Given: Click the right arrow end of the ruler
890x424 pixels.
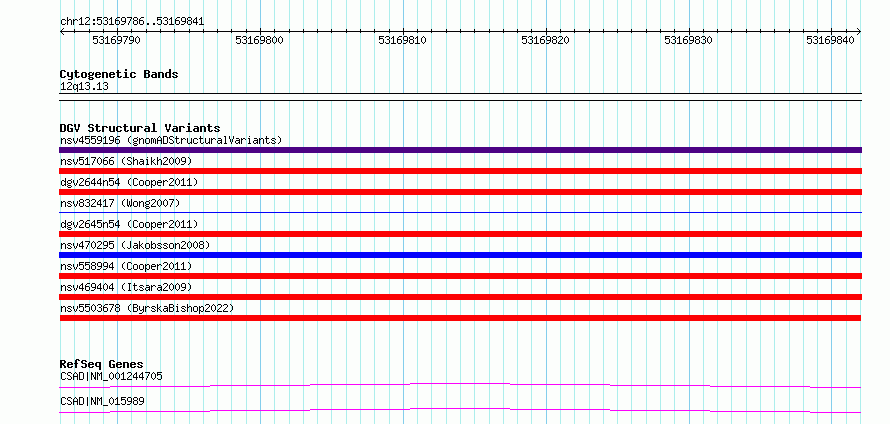Looking at the screenshot, I should tap(859, 31).
